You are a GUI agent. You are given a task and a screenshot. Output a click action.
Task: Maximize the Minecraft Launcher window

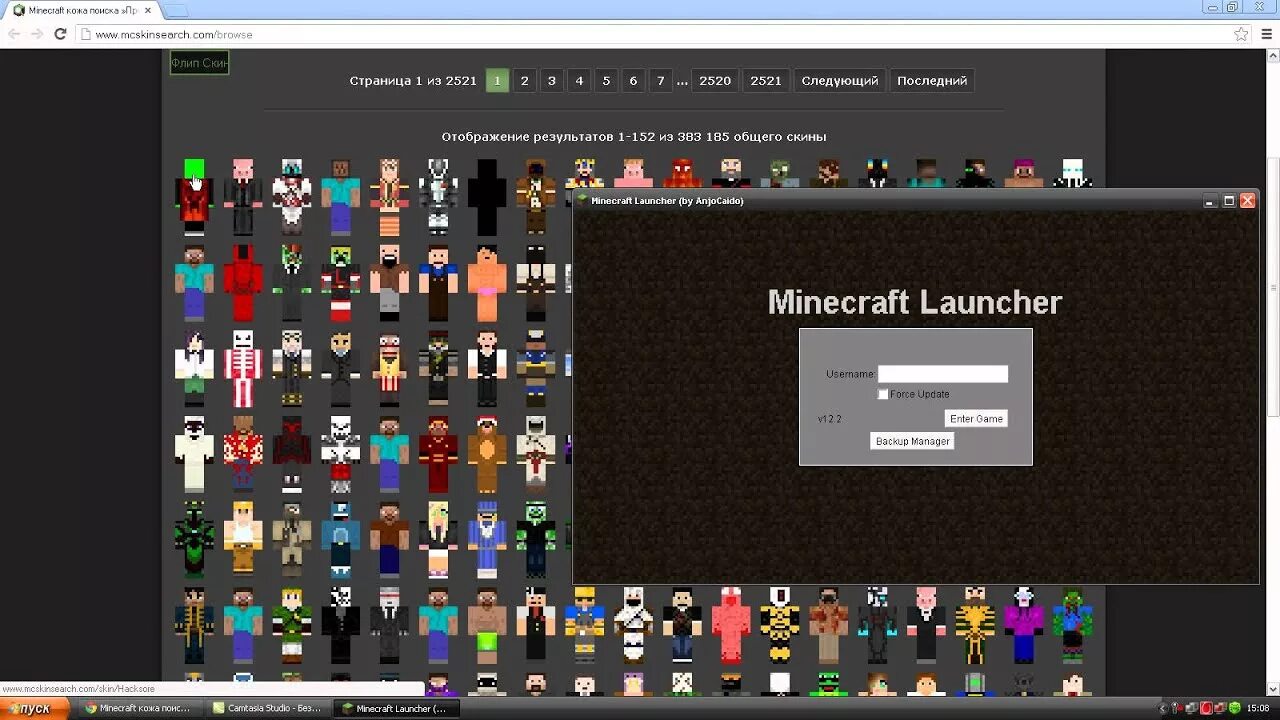[x=1229, y=200]
